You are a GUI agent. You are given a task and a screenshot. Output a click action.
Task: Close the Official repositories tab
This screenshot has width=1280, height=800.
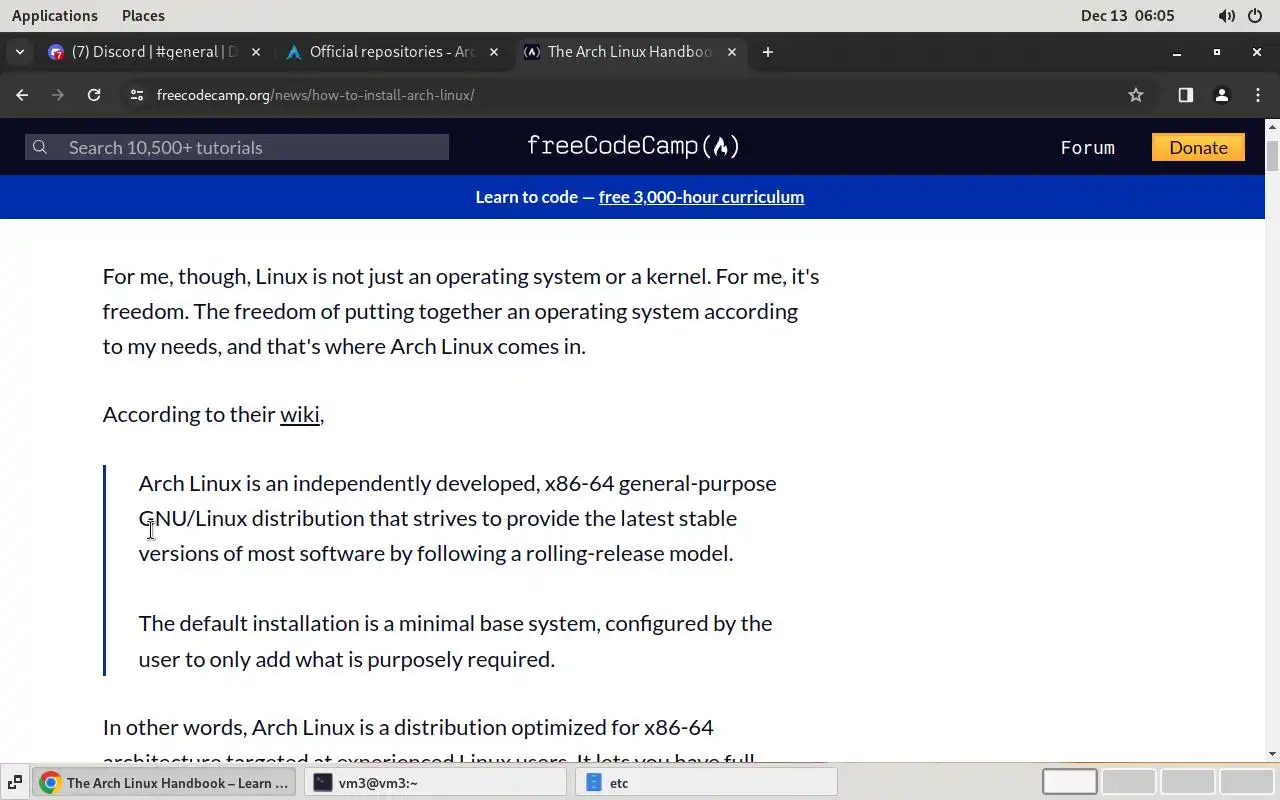tap(494, 52)
